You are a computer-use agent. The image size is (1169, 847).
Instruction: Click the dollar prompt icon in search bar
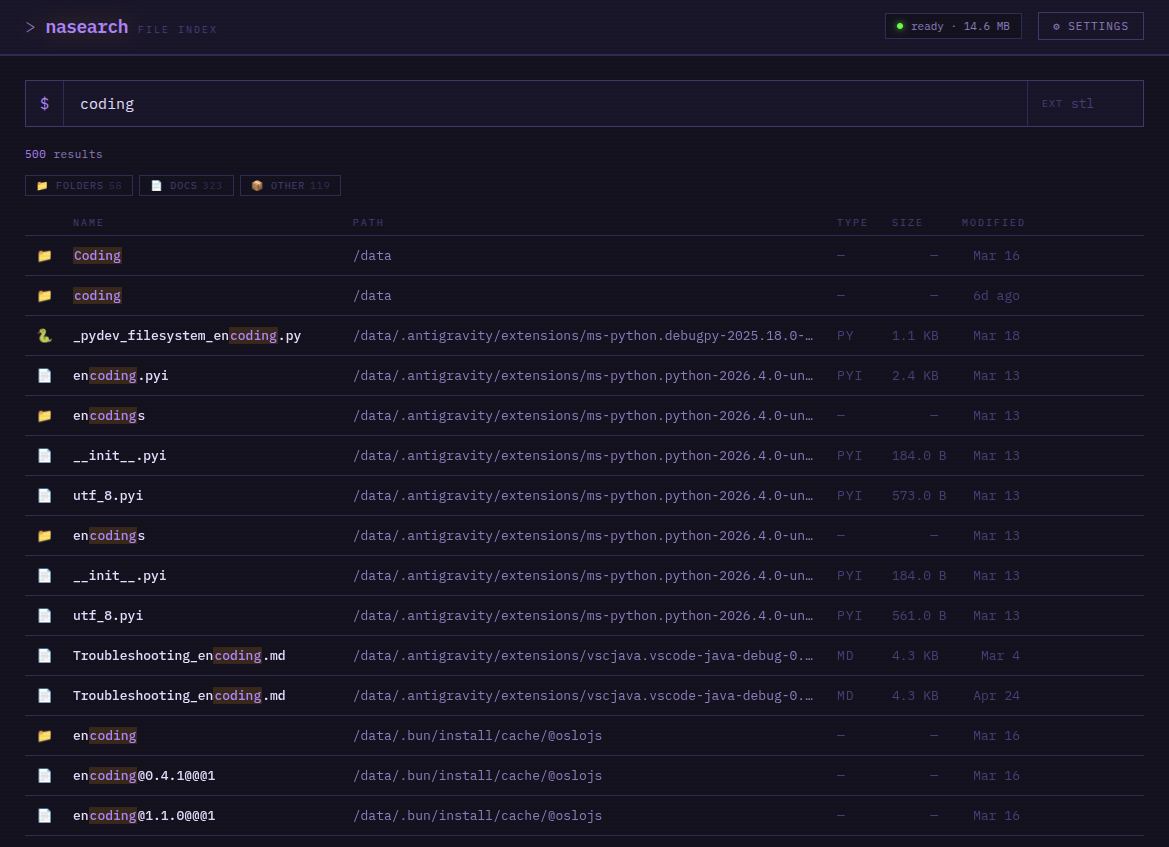click(x=45, y=104)
